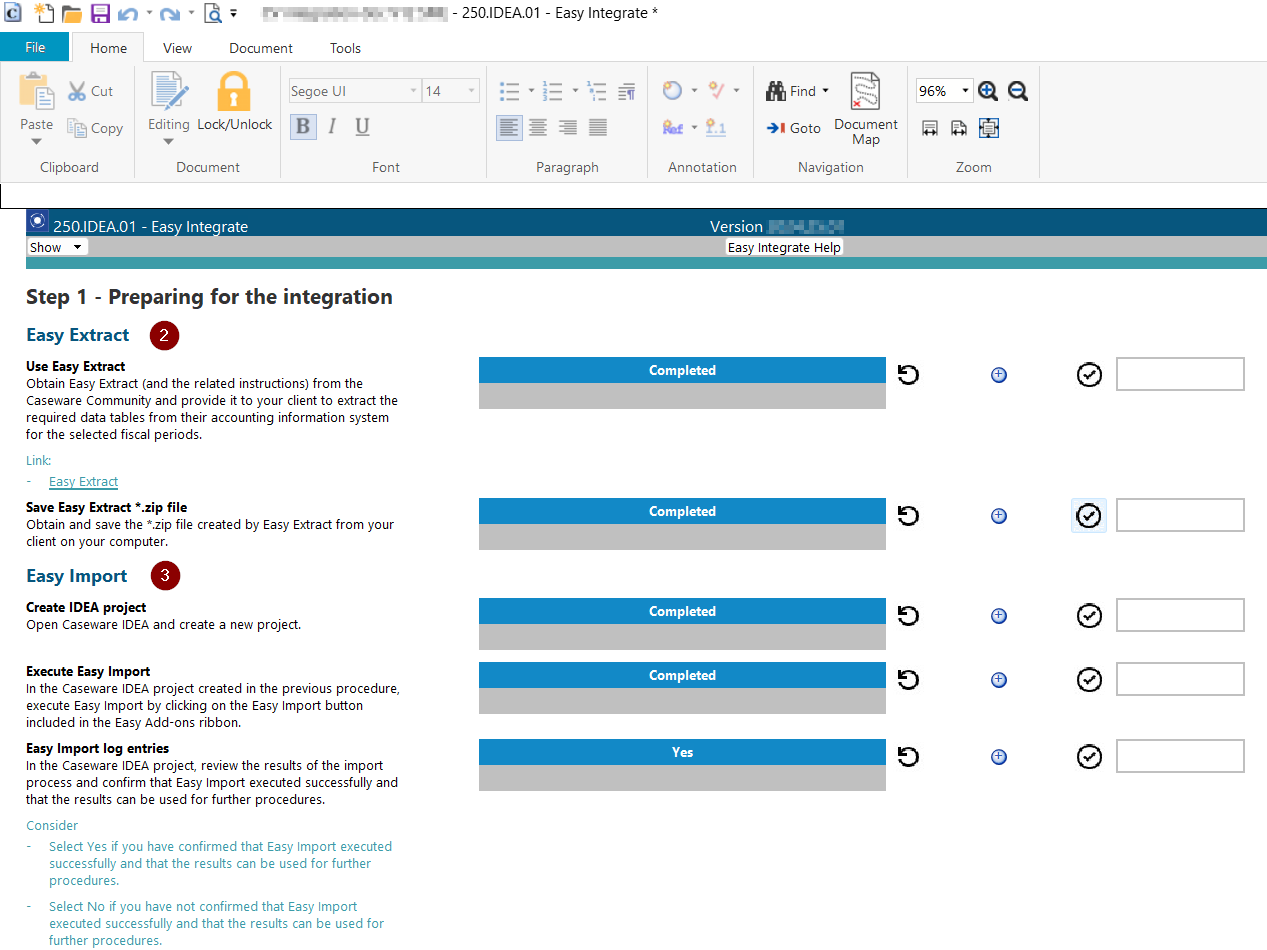Viewport: 1267px width, 950px height.
Task: Toggle sign-off check for Save Easy Extract zip row
Action: click(x=1089, y=515)
